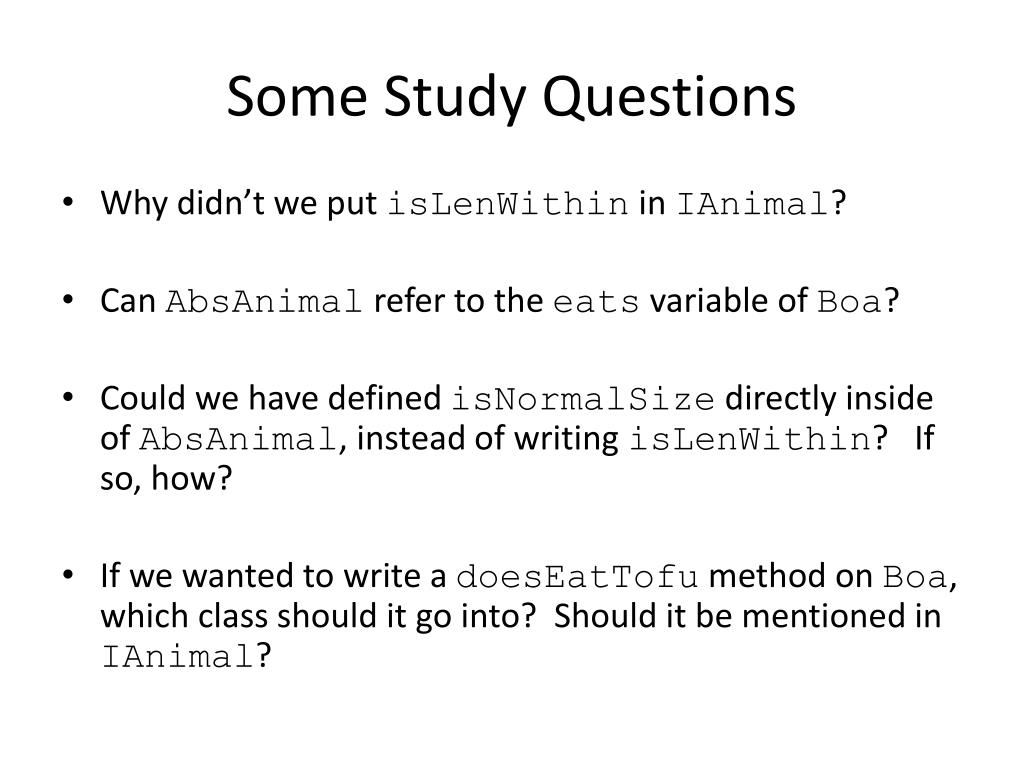This screenshot has height=768, width=1024.
Task: Click the isNormalSize code word
Action: pyautogui.click(x=583, y=400)
